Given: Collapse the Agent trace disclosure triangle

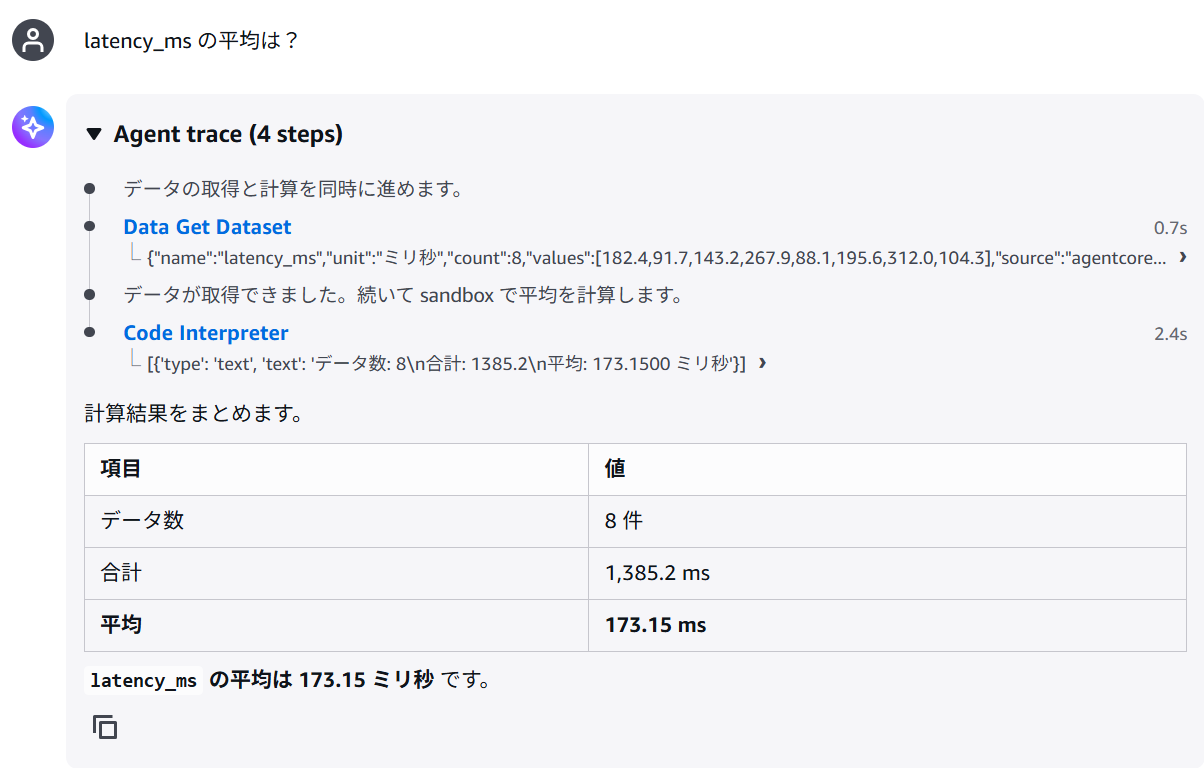Looking at the screenshot, I should point(94,134).
